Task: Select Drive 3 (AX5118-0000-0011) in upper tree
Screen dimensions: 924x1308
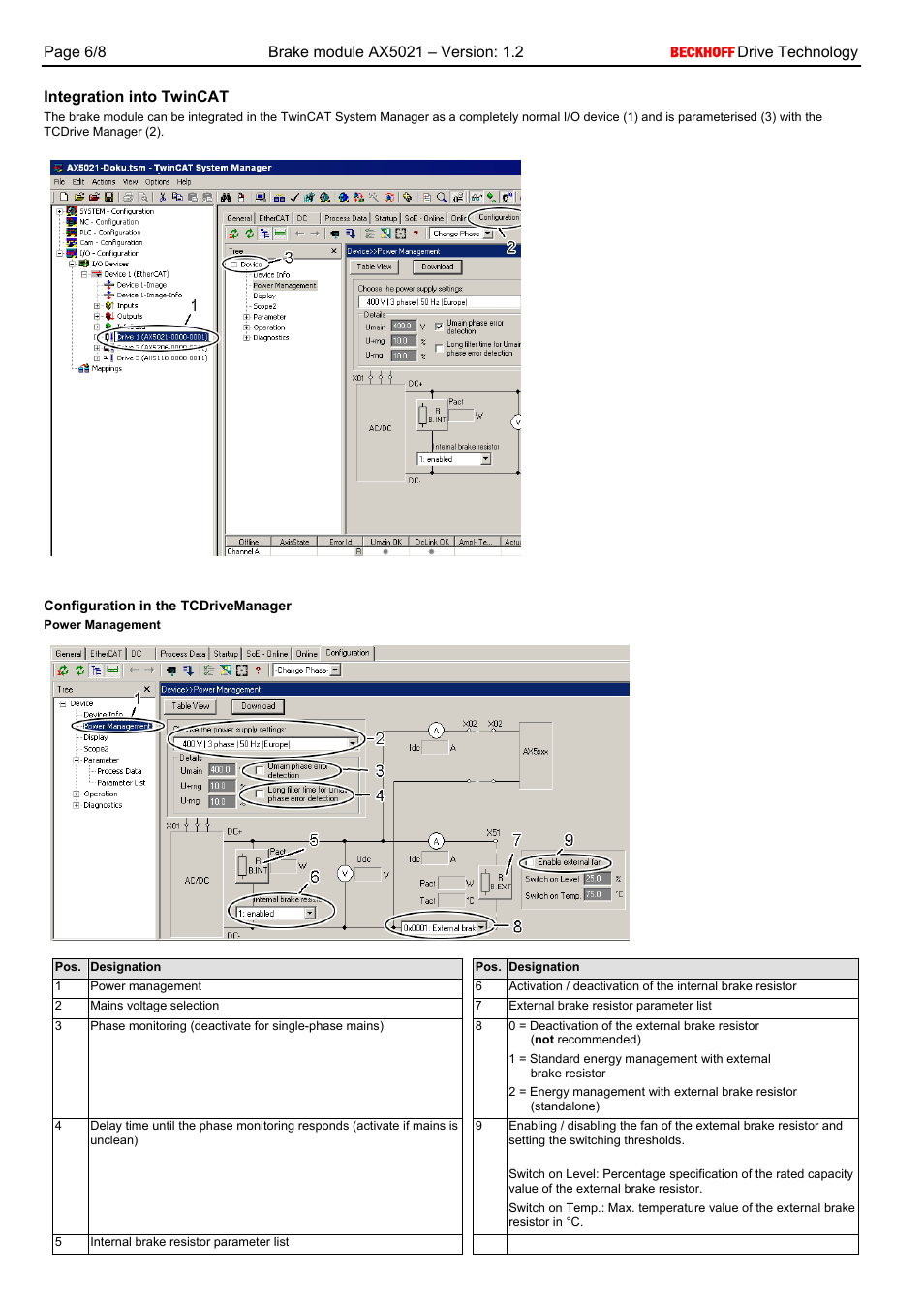Action: [x=162, y=358]
